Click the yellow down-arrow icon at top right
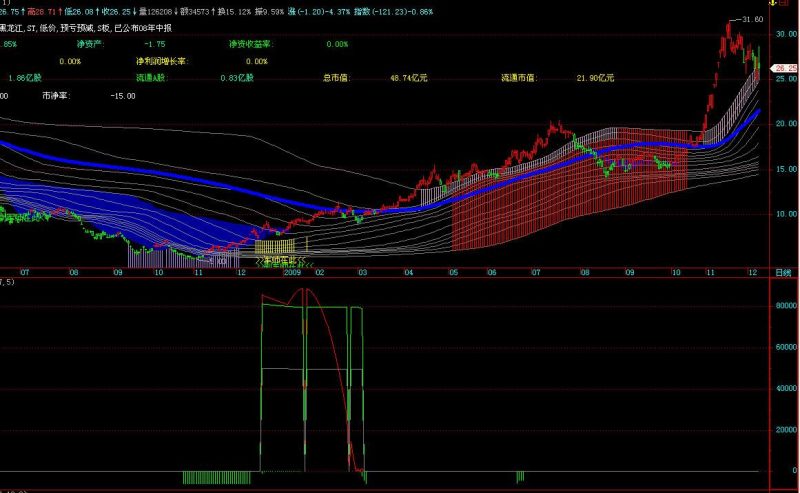 (x=772, y=3)
